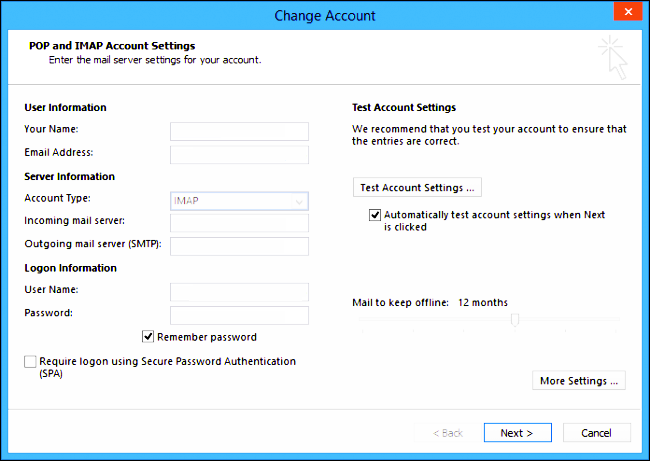Enable Require logon using Secure Password Authentication
Viewport: 650px width, 461px height.
point(30,362)
